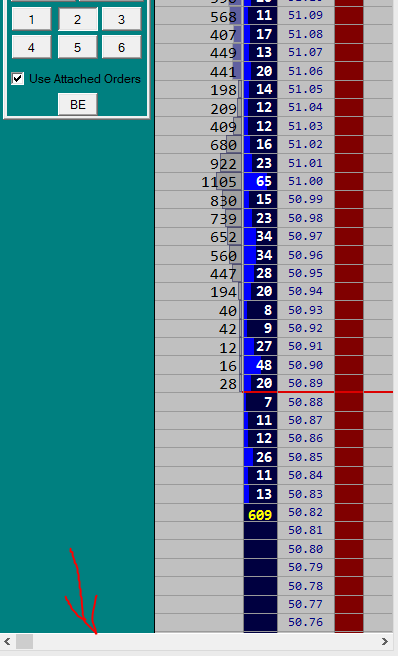Select price level 51.09

coord(306,16)
